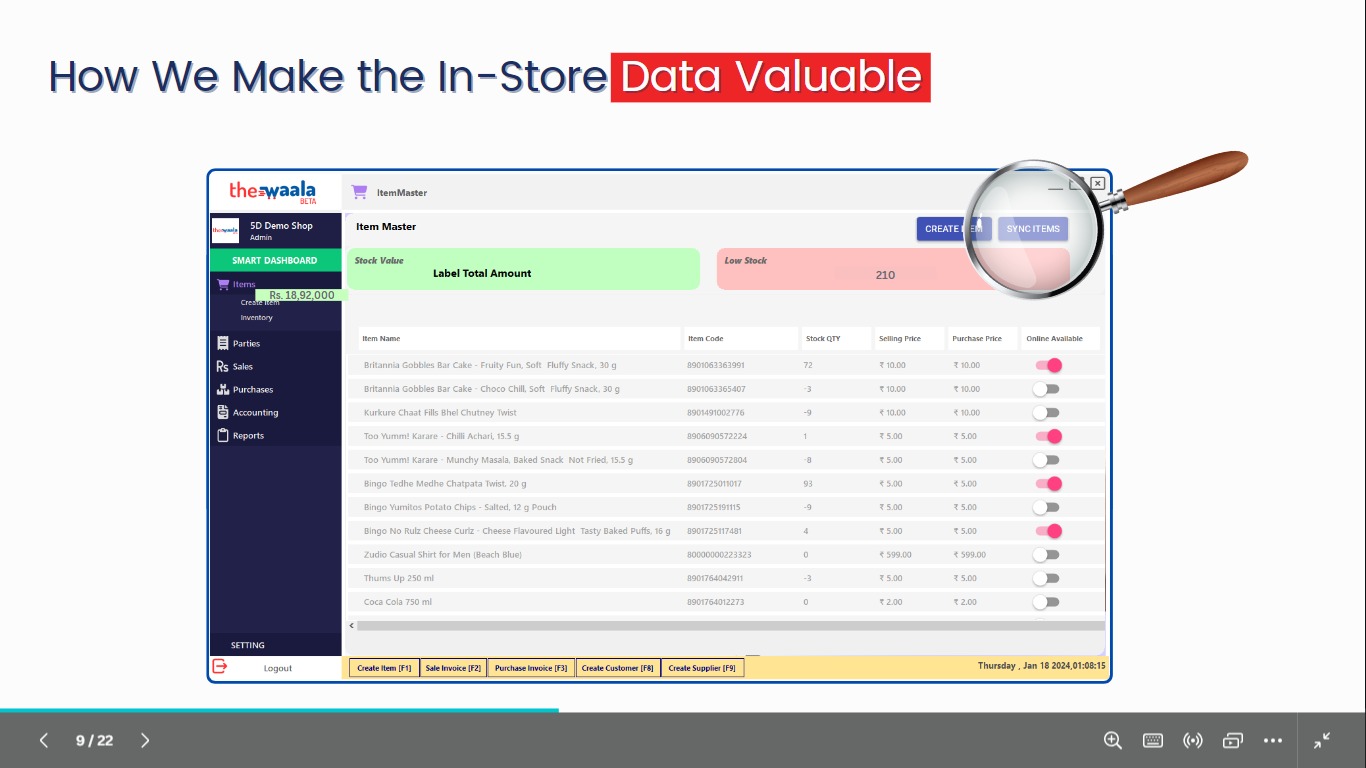This screenshot has height=768, width=1366.
Task: Click the thewaala BETA logo
Action: click(x=272, y=191)
